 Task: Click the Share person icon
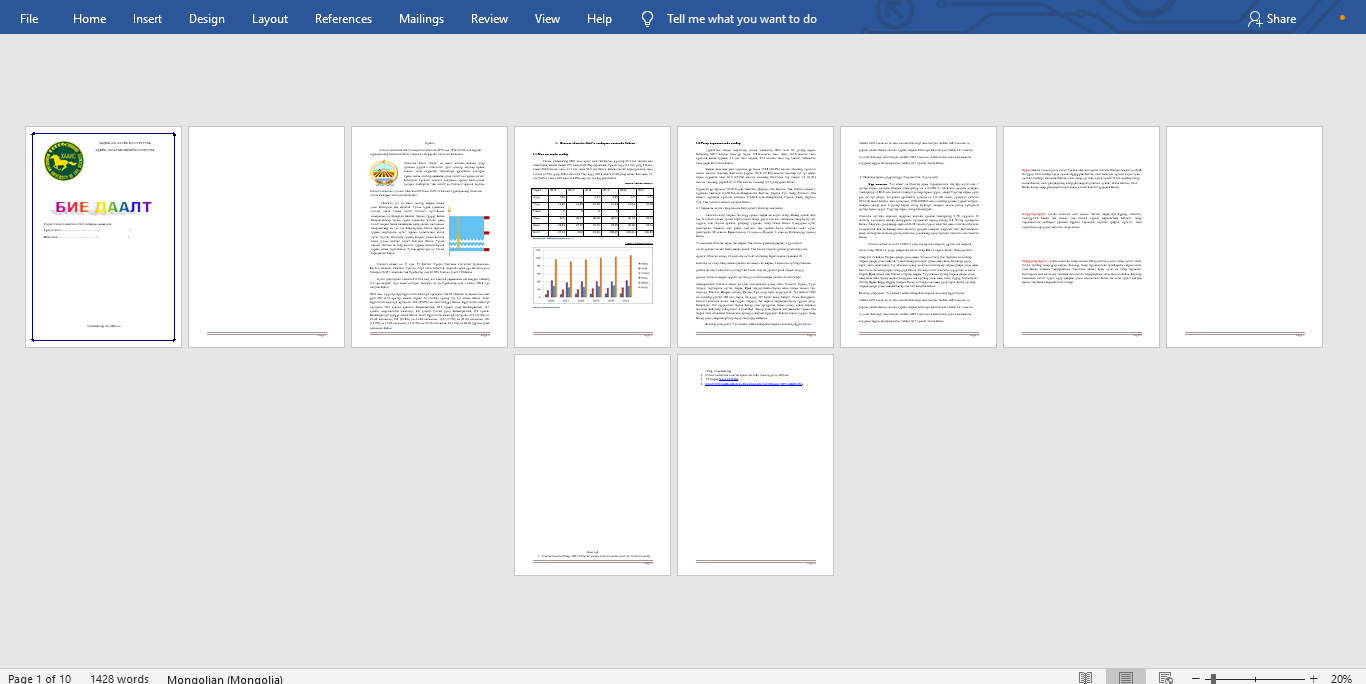pyautogui.click(x=1254, y=19)
